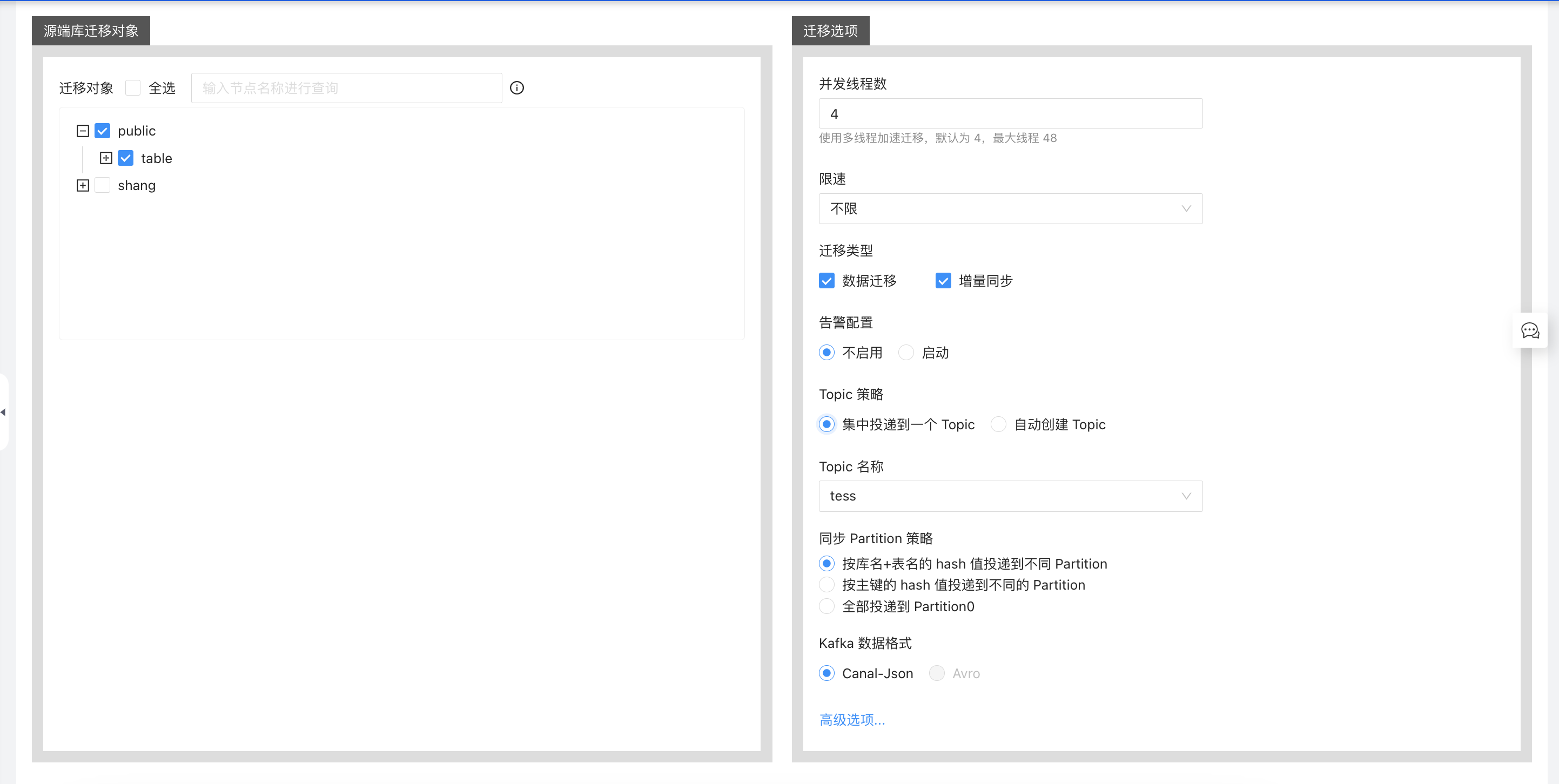The image size is (1559, 784).
Task: Select the 启动 alert radio button
Action: [x=905, y=353]
